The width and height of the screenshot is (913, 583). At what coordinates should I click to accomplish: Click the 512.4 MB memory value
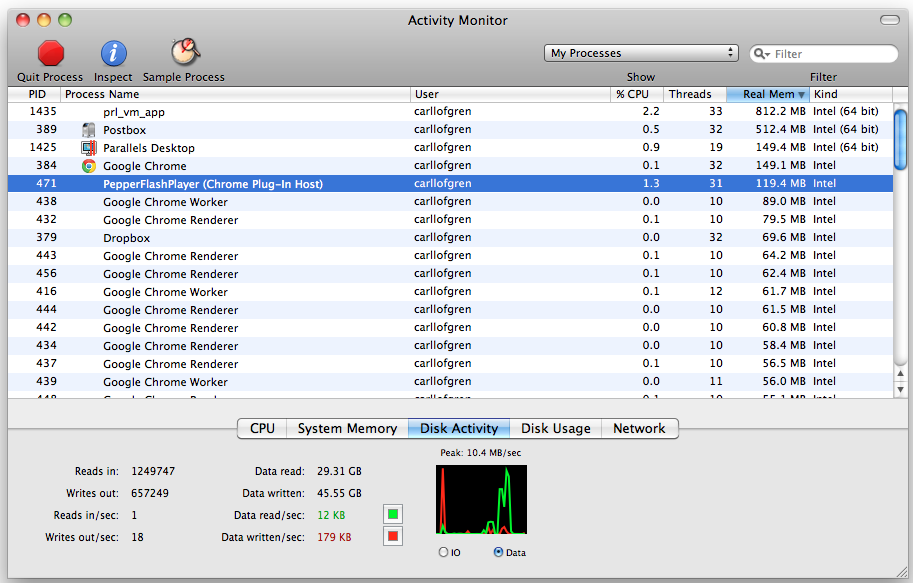click(781, 129)
